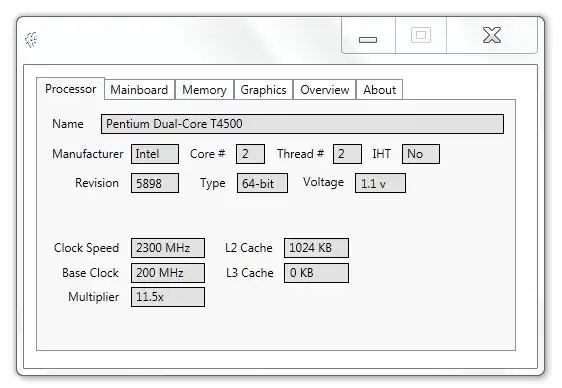Screen dimensions: 562x388
Task: Click the Revision label
Action: pos(97,183)
